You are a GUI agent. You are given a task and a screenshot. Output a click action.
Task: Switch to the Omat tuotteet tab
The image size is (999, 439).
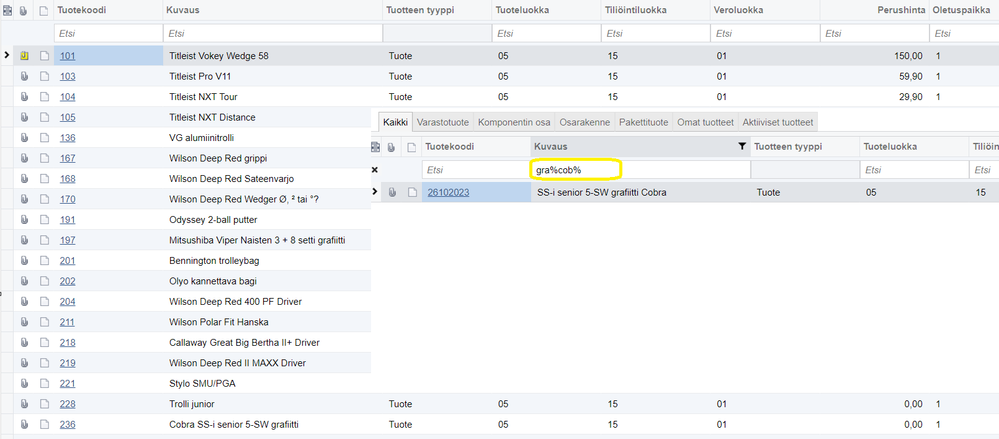tap(705, 122)
